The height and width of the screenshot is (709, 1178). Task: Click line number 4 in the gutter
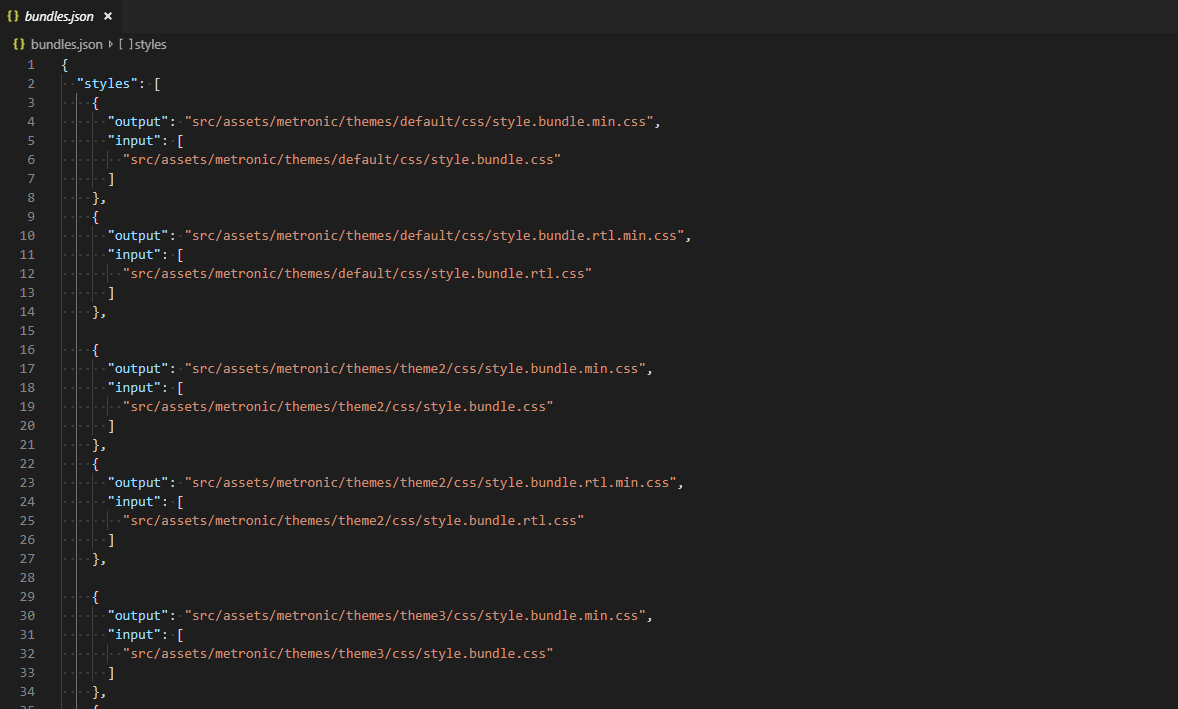pos(31,121)
